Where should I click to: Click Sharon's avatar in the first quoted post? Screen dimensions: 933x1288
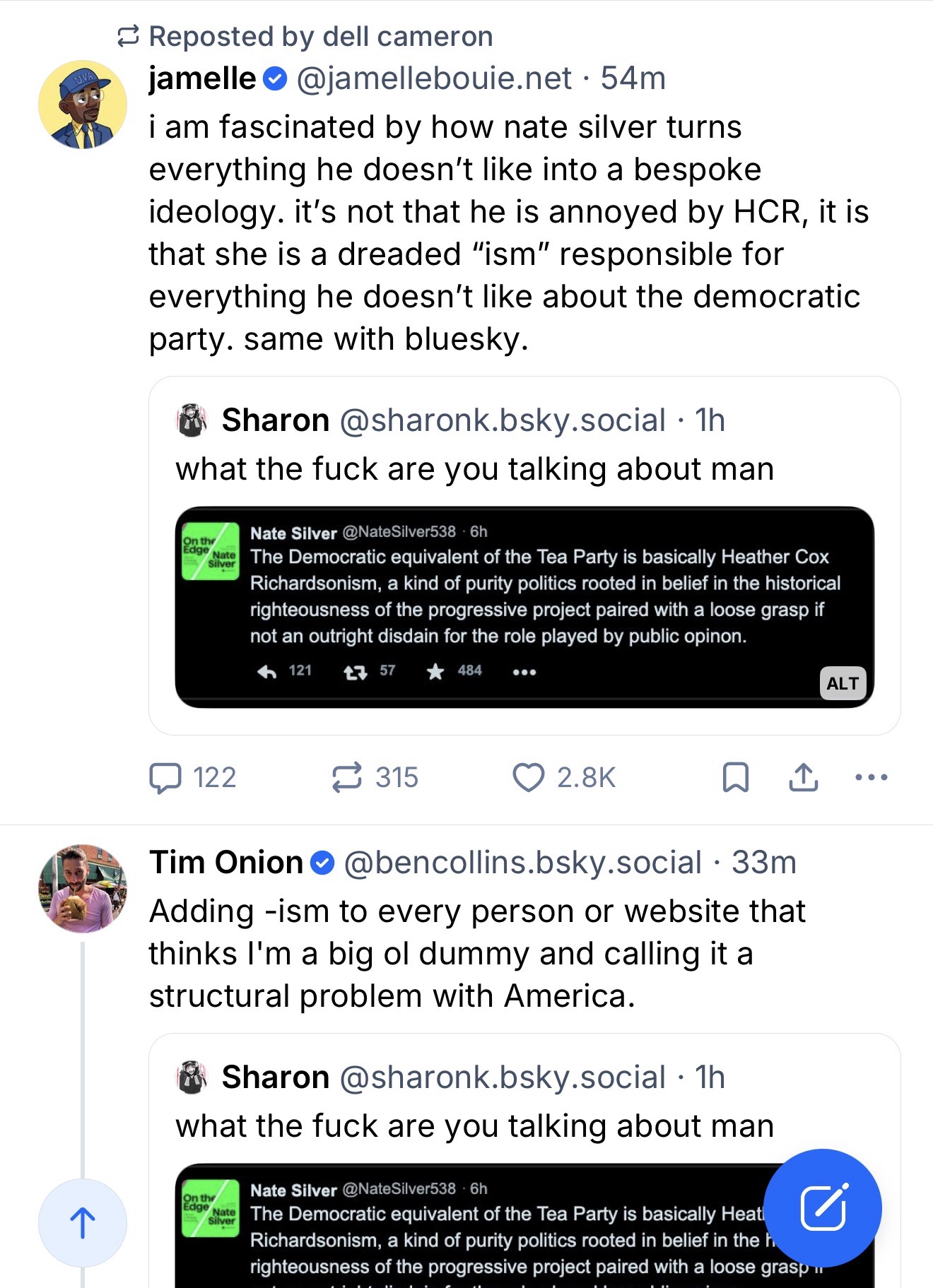tap(192, 420)
